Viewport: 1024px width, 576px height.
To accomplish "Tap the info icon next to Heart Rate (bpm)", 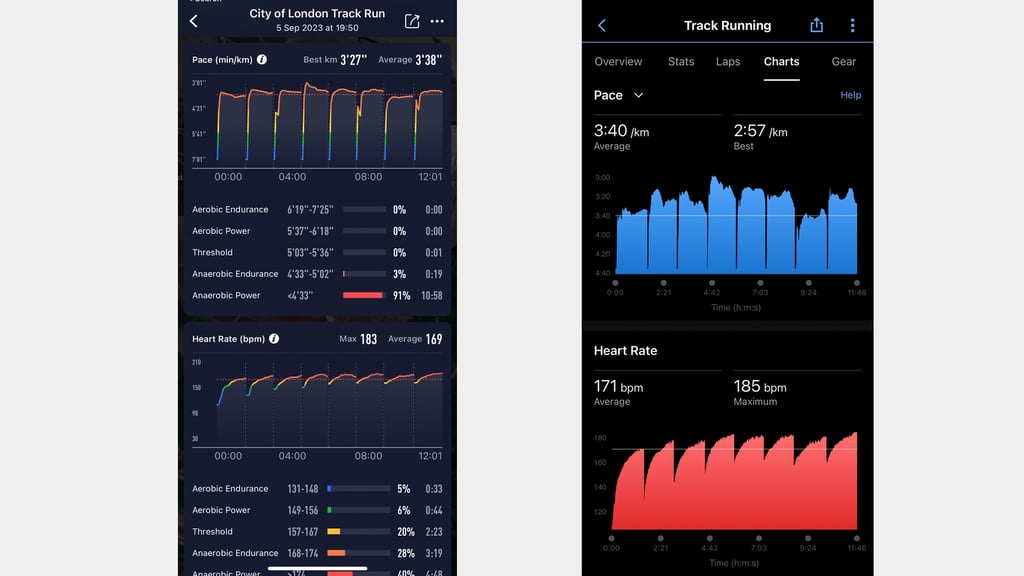I will [x=274, y=339].
